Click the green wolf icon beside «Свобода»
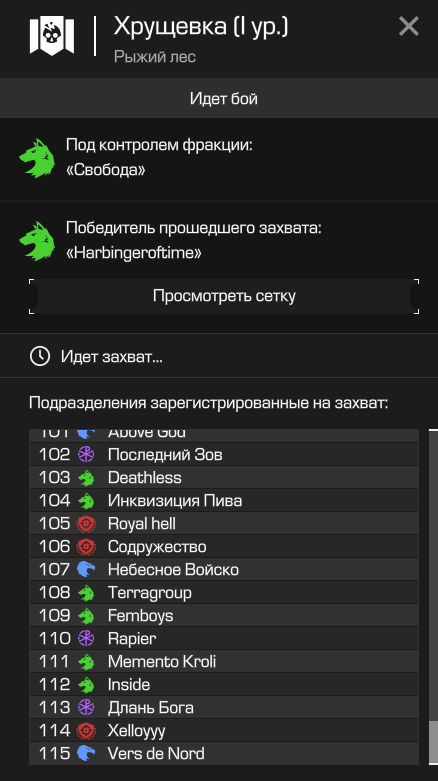Viewport: 438px width, 781px height. click(37, 158)
